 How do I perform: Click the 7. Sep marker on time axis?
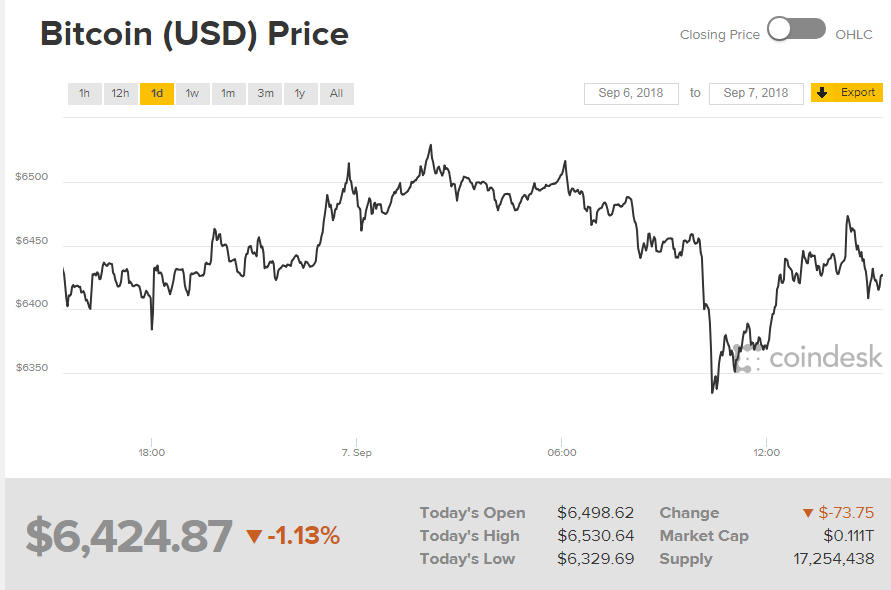356,453
